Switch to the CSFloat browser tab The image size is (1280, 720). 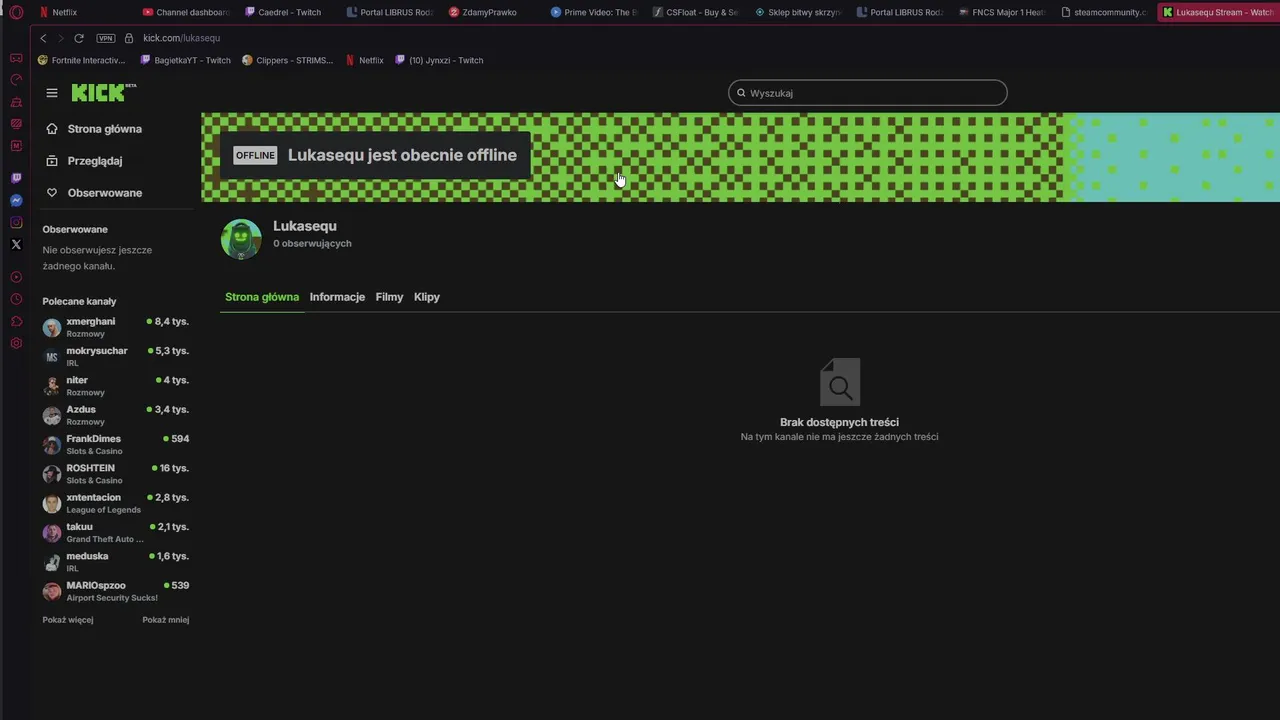[x=695, y=13]
